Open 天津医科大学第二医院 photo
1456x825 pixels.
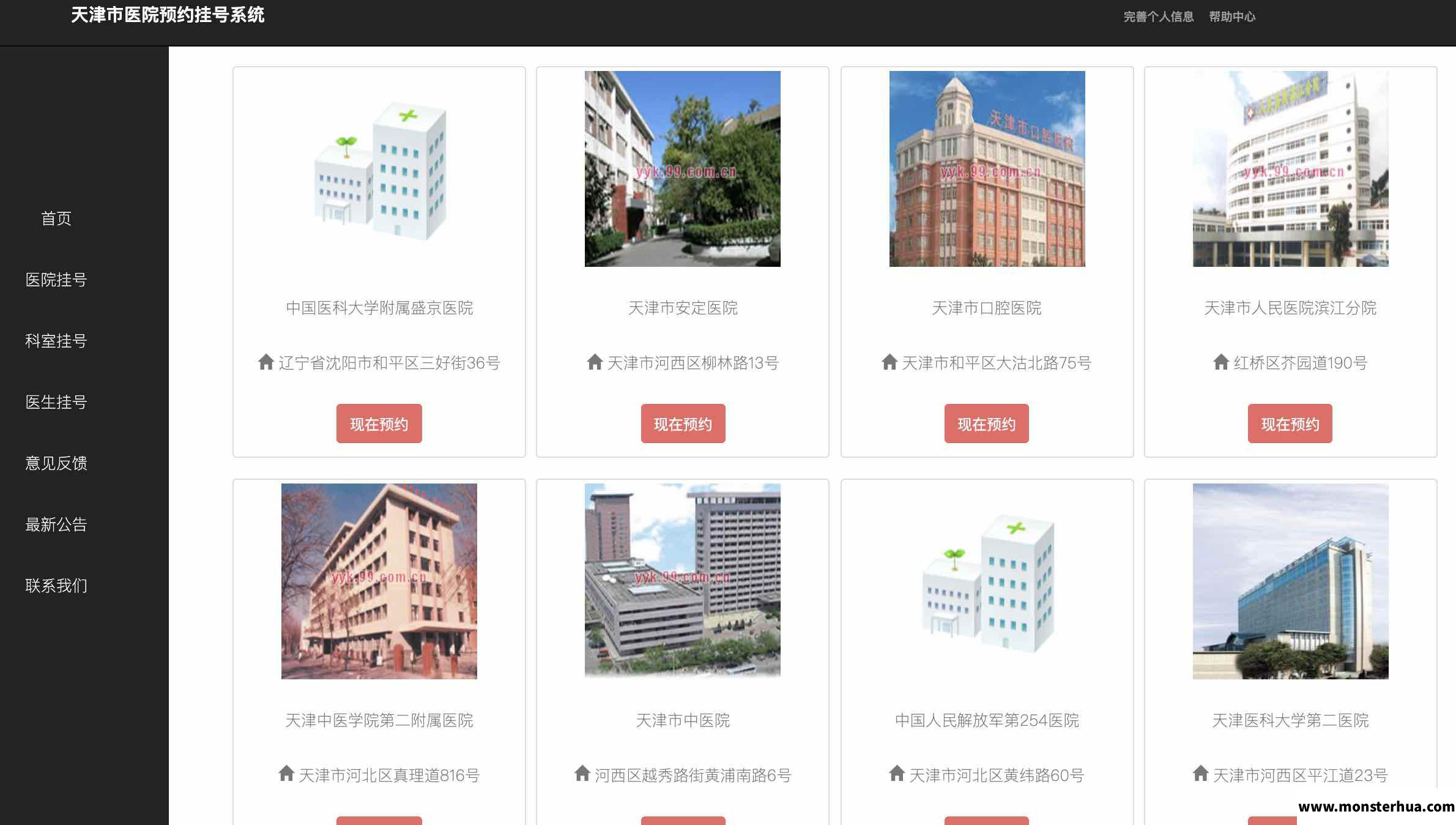coord(1291,581)
